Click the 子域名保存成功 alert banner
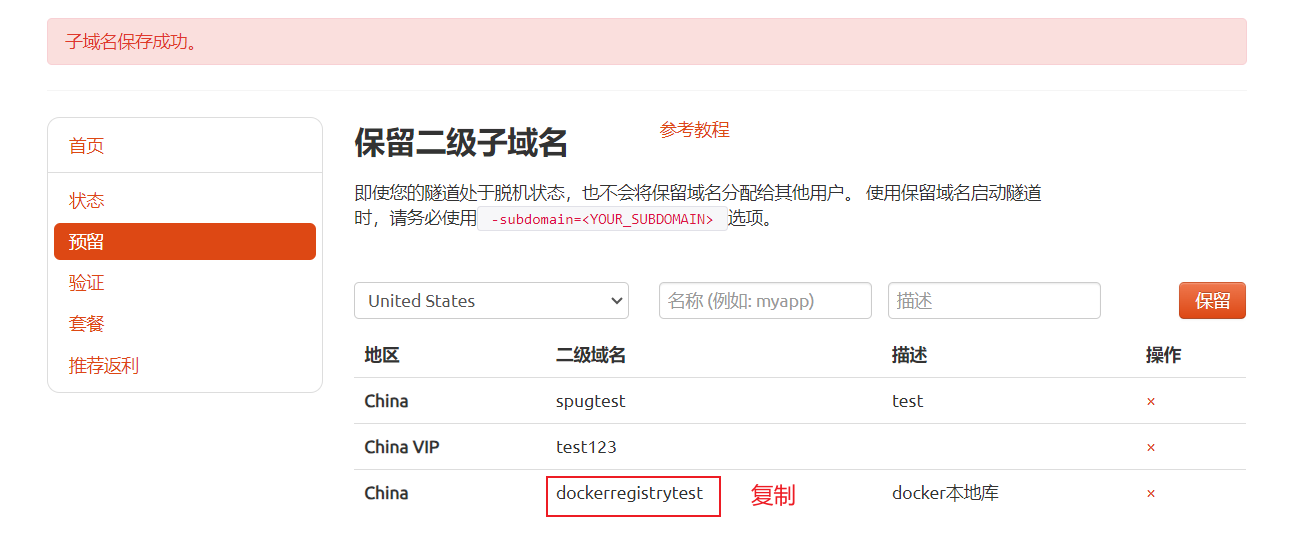The width and height of the screenshot is (1307, 545). tap(647, 42)
